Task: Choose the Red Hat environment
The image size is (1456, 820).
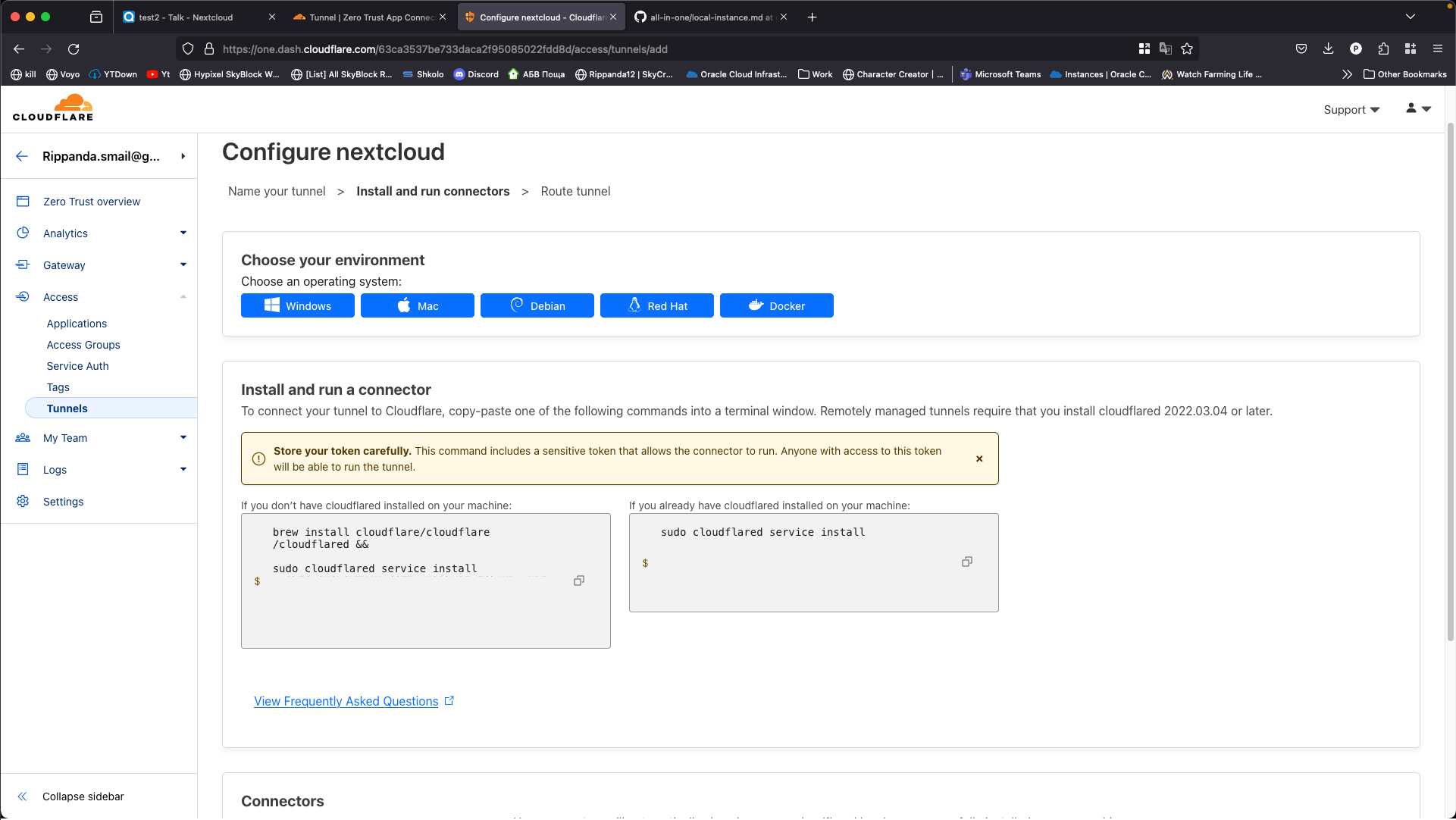Action: 657,305
